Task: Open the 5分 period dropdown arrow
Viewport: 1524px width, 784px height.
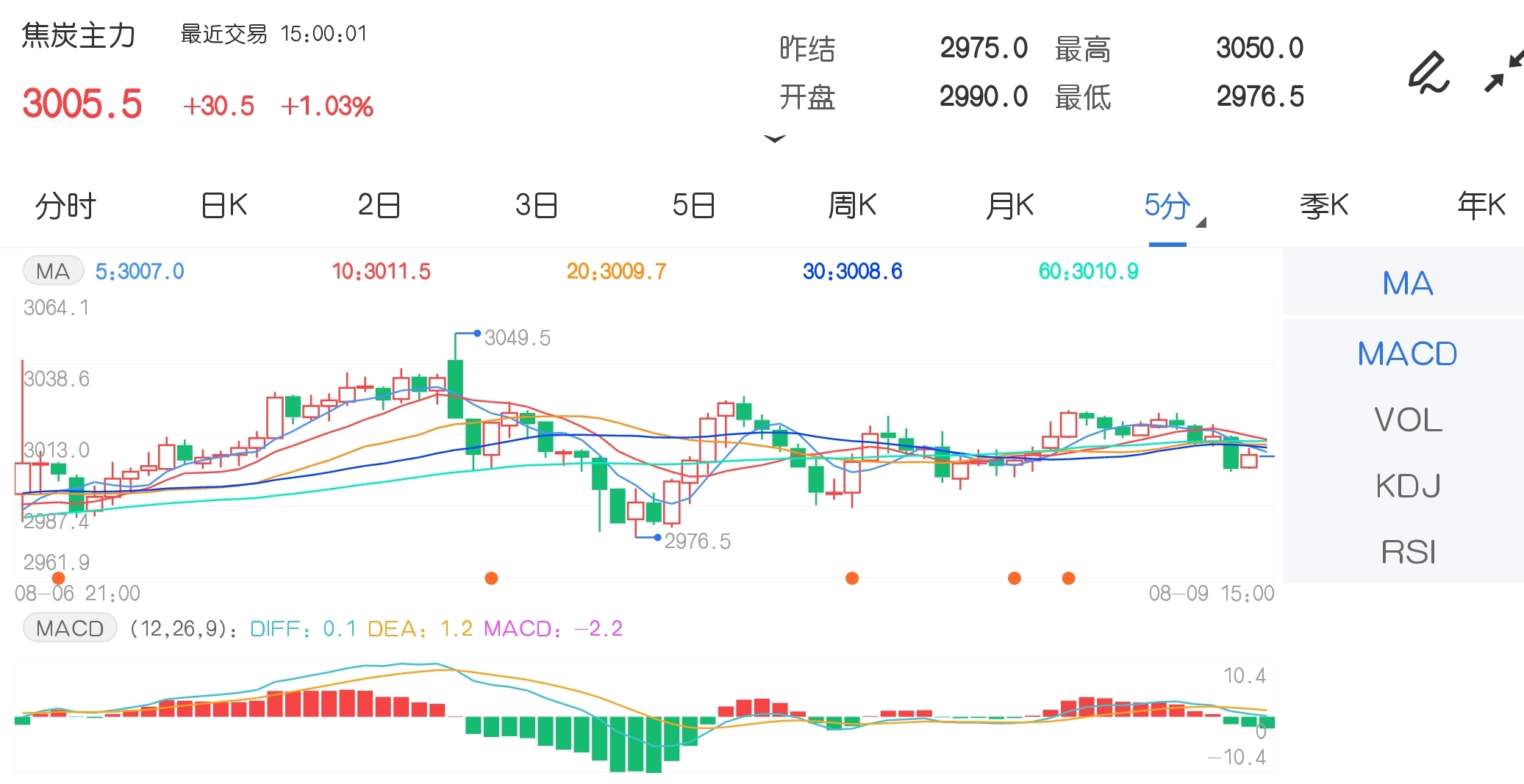Action: [1201, 223]
